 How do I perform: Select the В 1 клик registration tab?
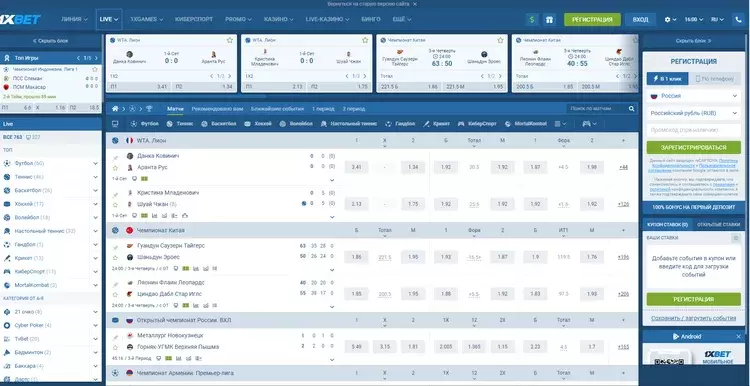[668, 79]
